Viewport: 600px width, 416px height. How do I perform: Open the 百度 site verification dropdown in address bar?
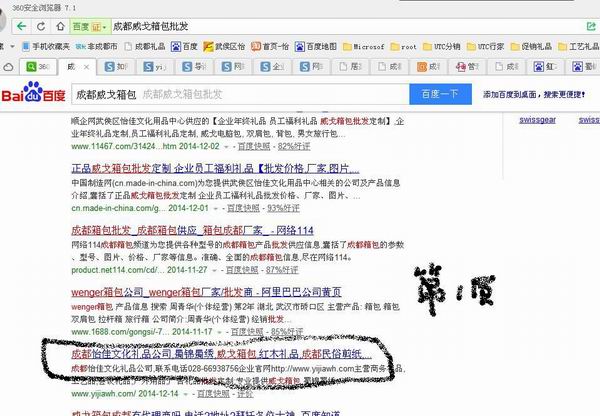pos(90,27)
